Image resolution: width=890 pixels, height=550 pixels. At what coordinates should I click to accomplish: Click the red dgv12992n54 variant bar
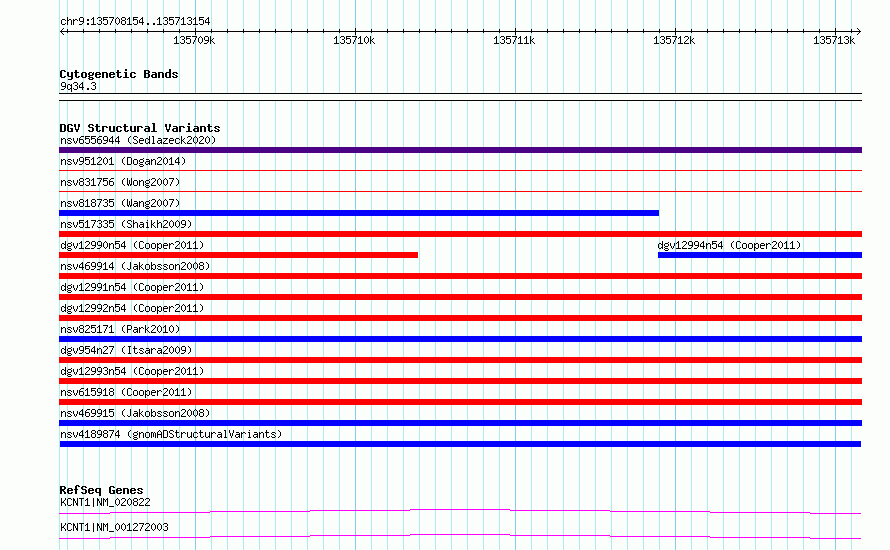coord(460,318)
